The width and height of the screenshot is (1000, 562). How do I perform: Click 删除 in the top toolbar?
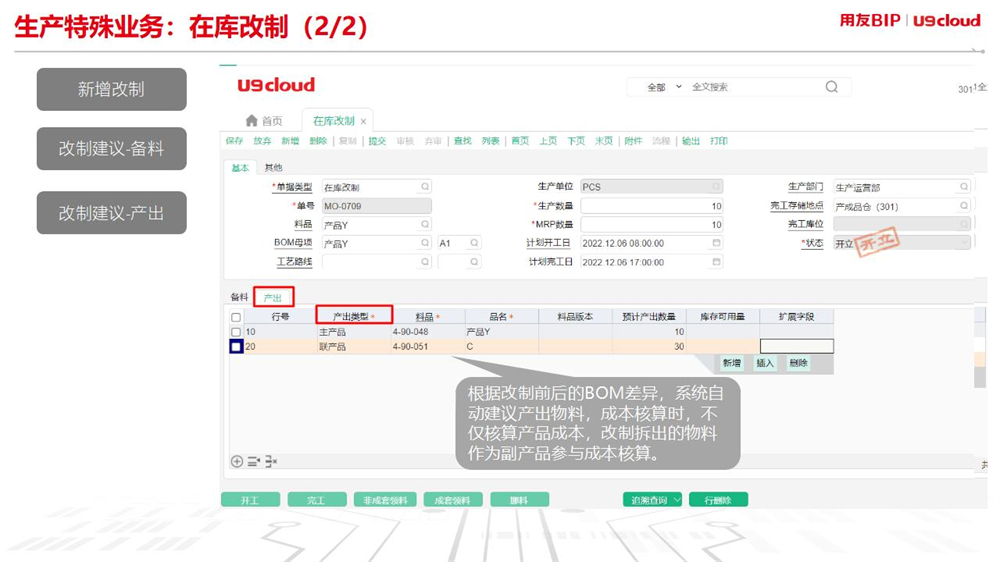coord(318,141)
